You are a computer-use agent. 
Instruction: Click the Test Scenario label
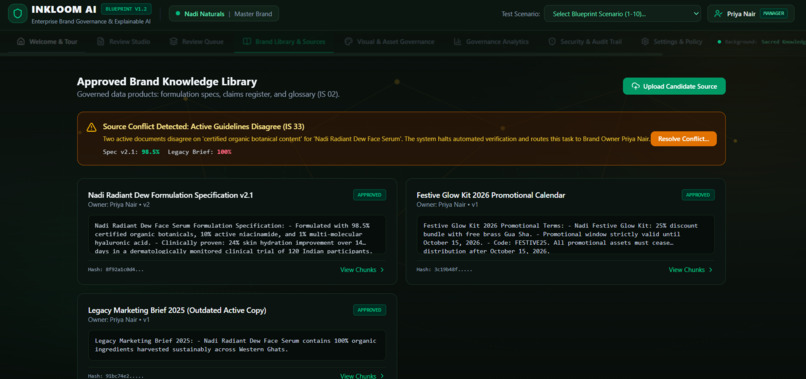pyautogui.click(x=520, y=14)
